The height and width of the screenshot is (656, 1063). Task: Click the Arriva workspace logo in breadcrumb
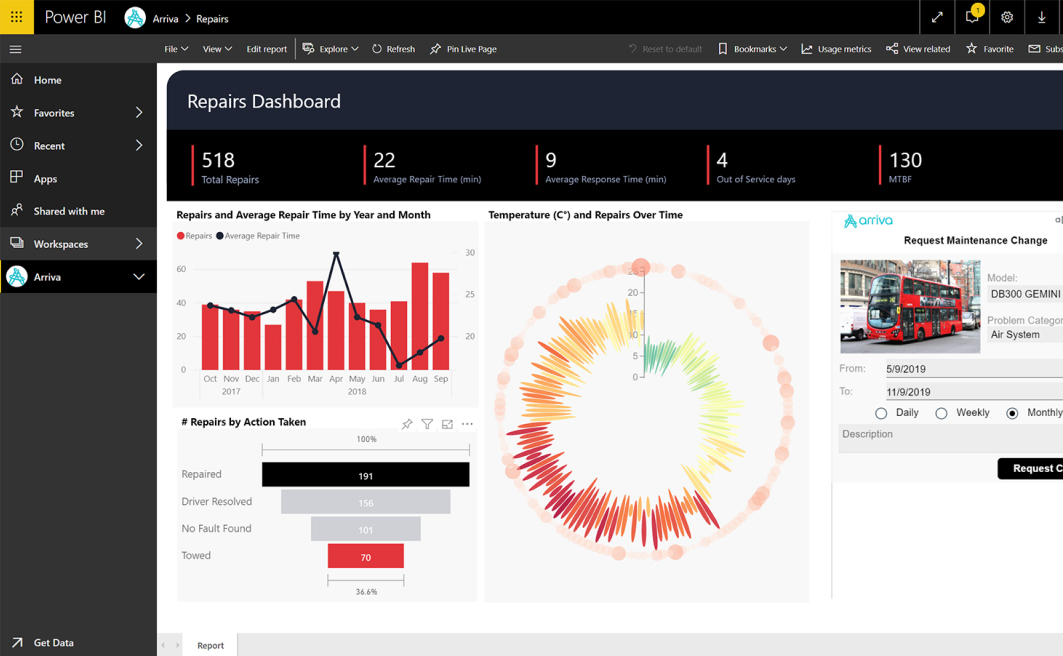(135, 18)
